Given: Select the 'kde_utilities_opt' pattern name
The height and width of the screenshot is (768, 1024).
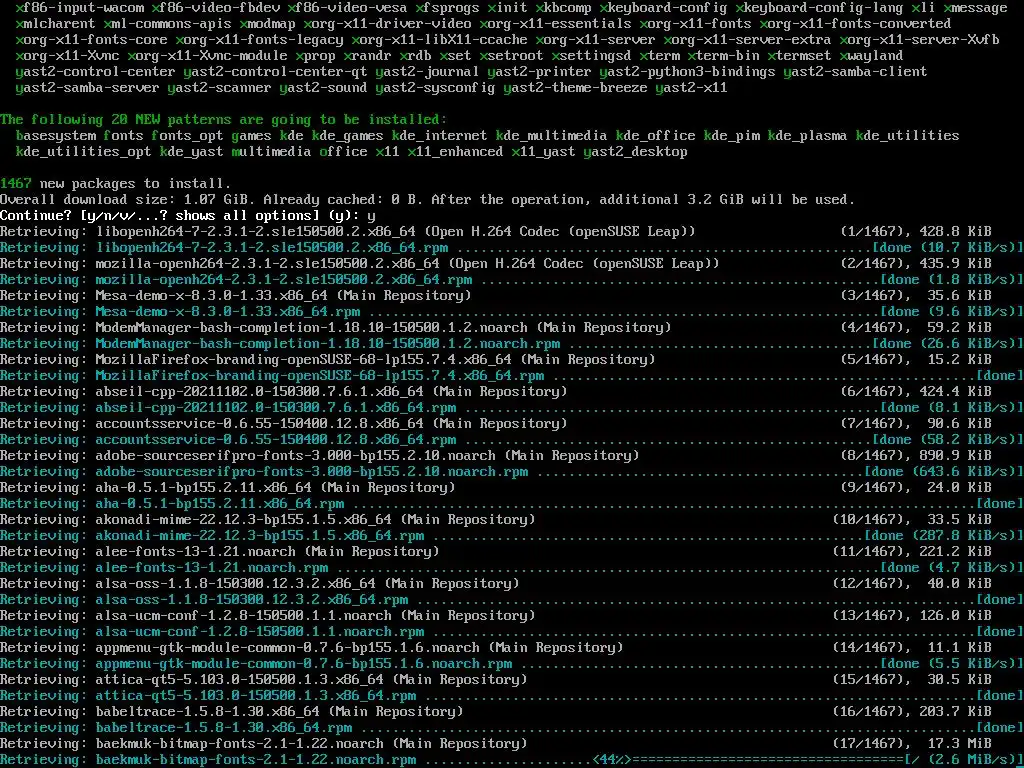Looking at the screenshot, I should point(84,152).
